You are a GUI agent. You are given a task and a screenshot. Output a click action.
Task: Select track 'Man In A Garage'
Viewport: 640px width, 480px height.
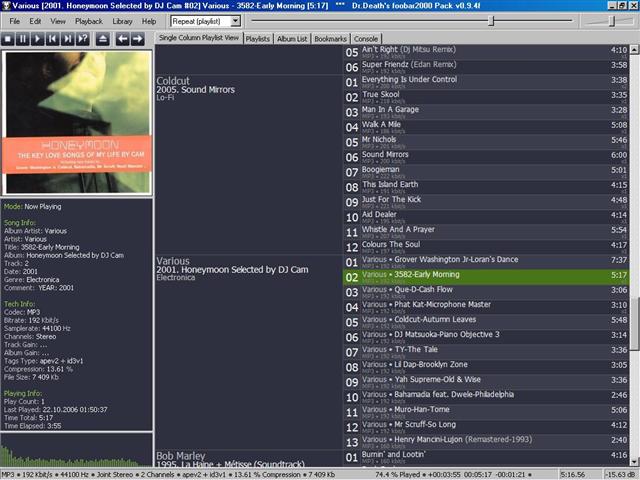[x=486, y=112]
